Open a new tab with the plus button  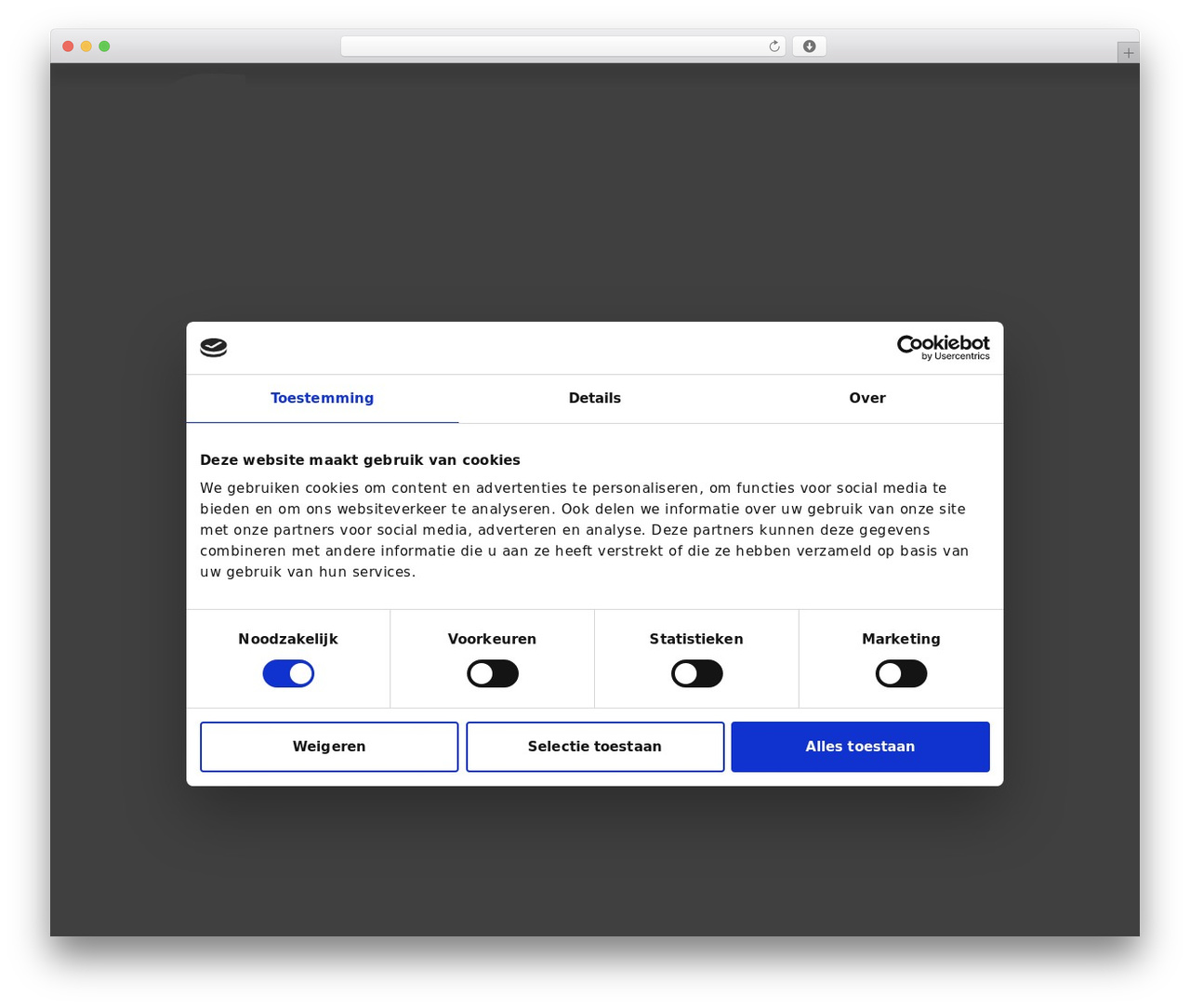click(x=1128, y=53)
